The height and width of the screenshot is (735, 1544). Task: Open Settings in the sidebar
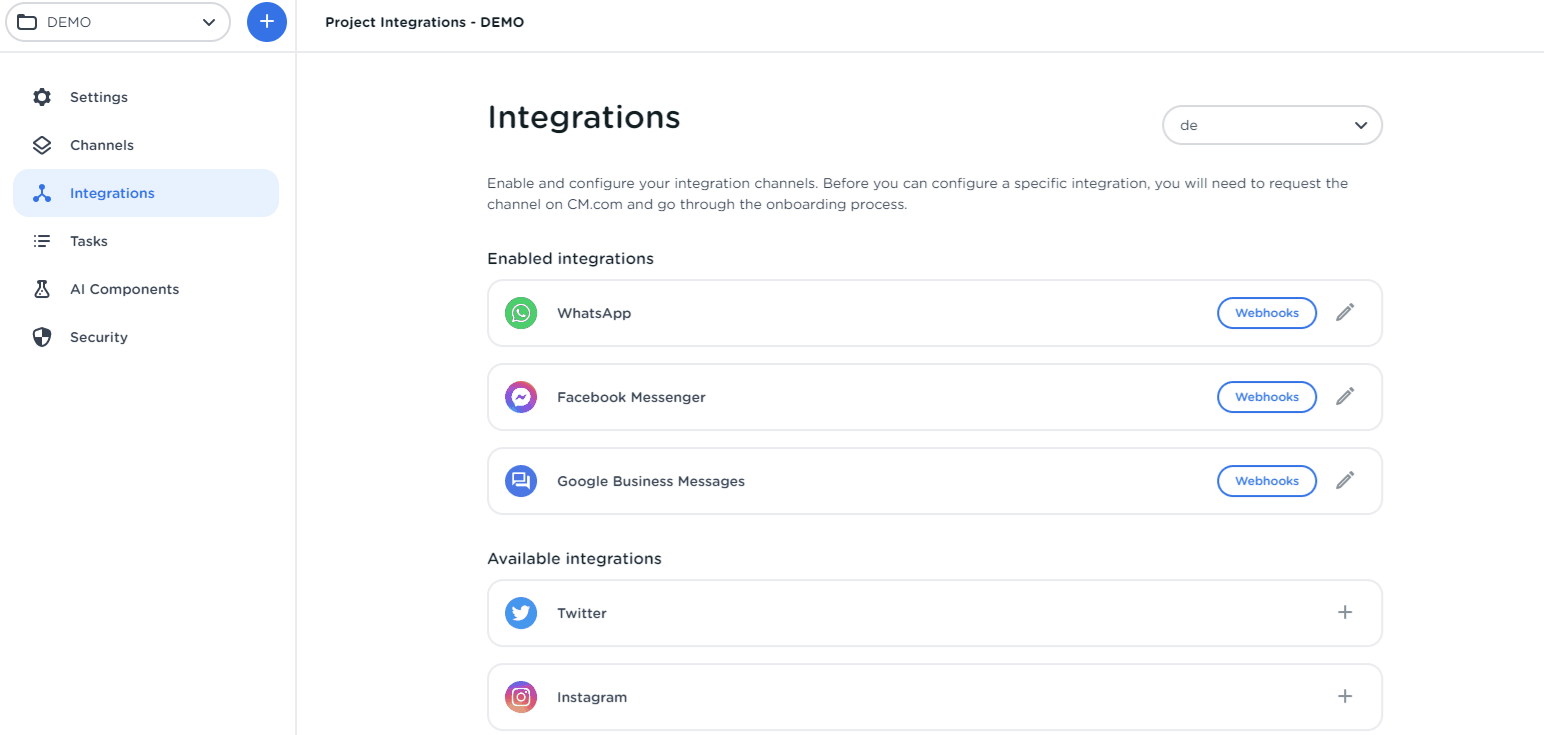pos(98,97)
